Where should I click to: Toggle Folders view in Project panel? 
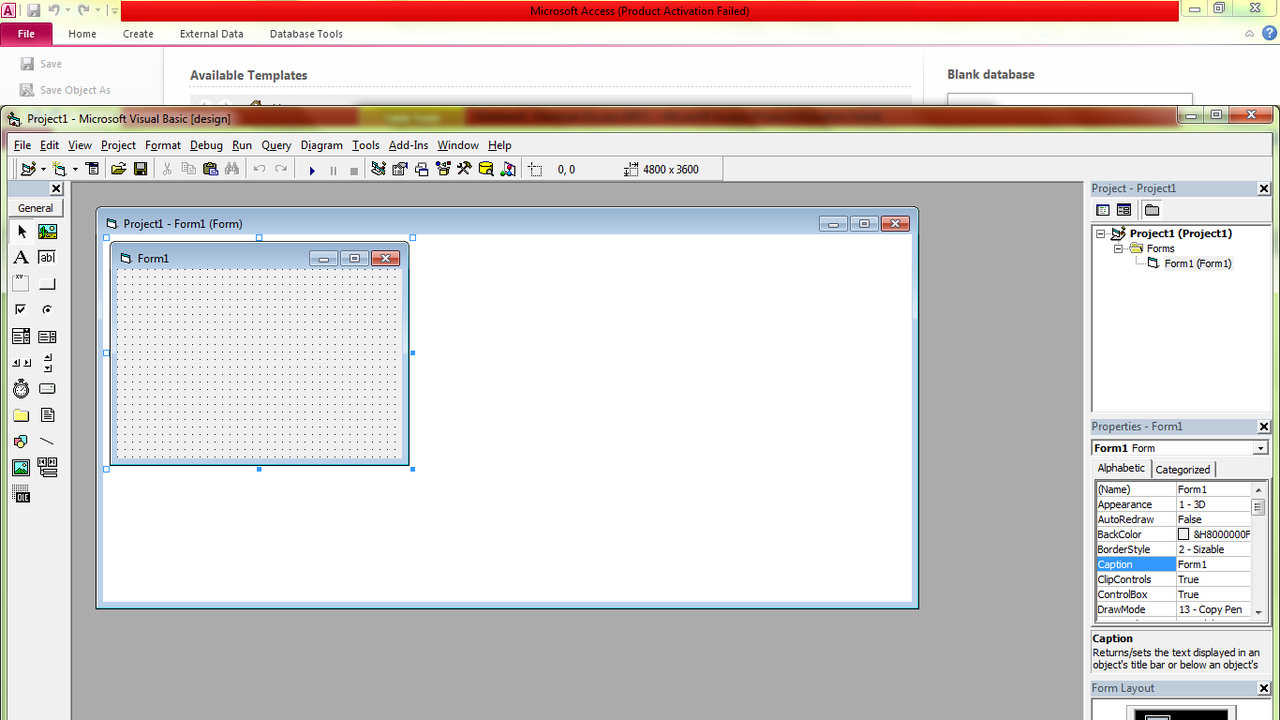(x=1152, y=210)
